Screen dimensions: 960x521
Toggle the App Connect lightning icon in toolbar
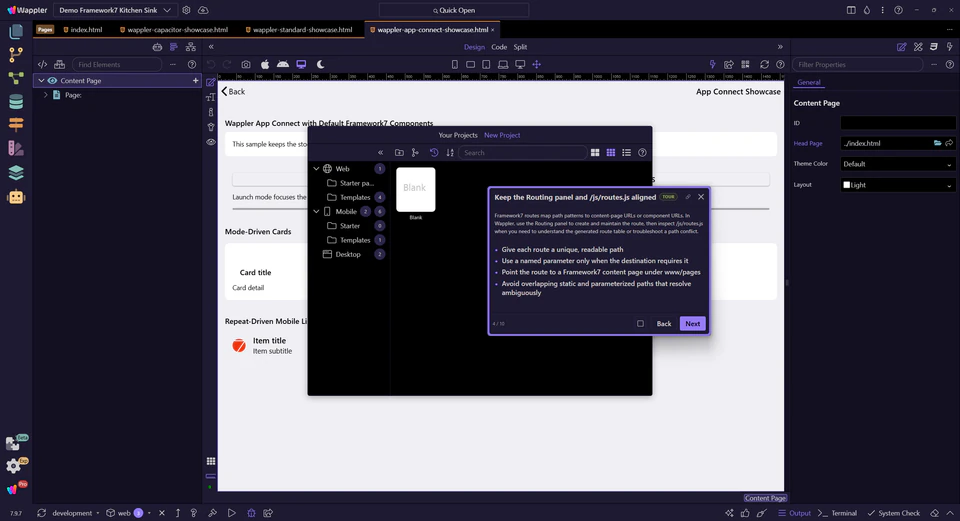pyautogui.click(x=712, y=64)
